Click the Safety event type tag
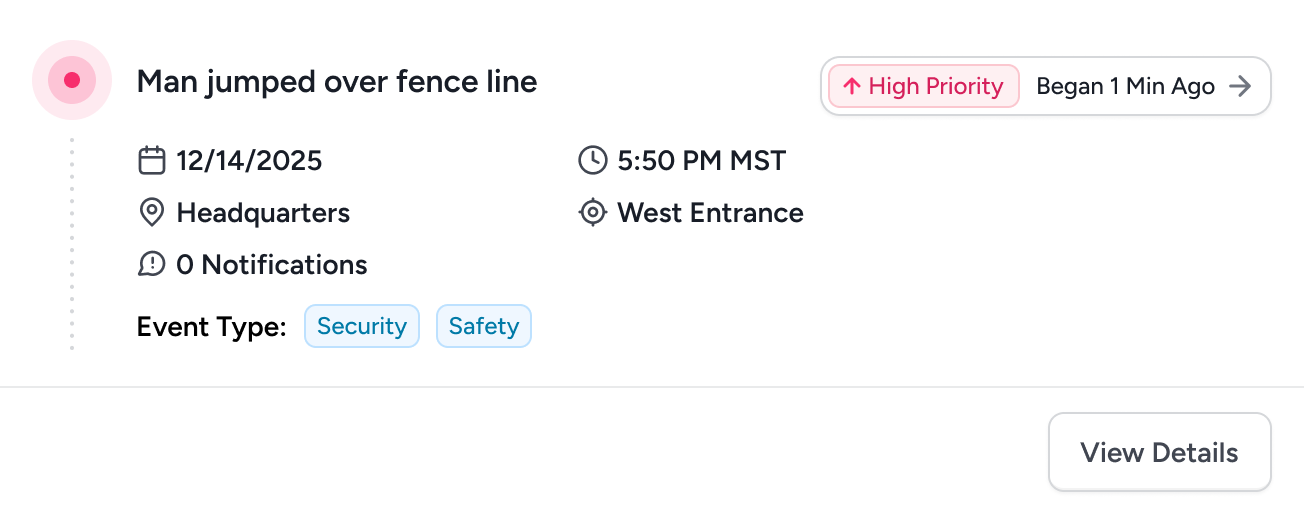Image resolution: width=1304 pixels, height=516 pixels. pos(484,326)
